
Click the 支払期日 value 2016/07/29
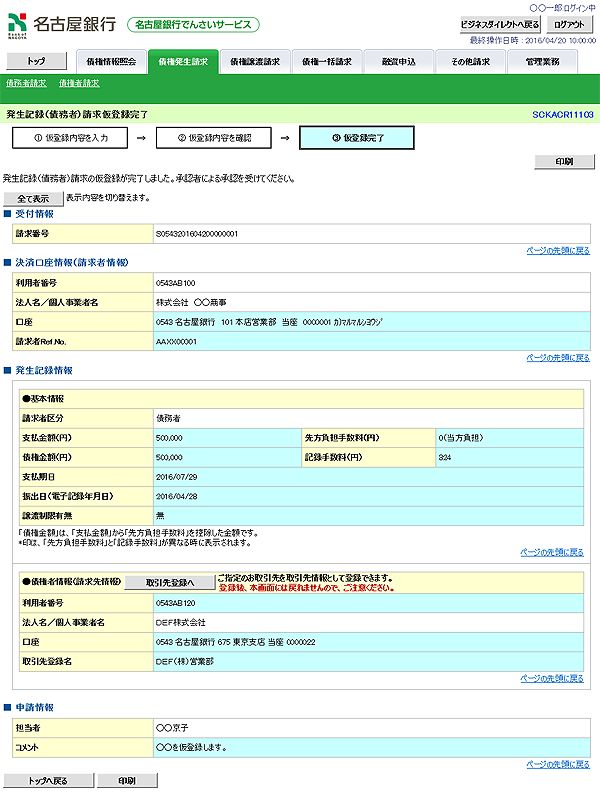[176, 477]
